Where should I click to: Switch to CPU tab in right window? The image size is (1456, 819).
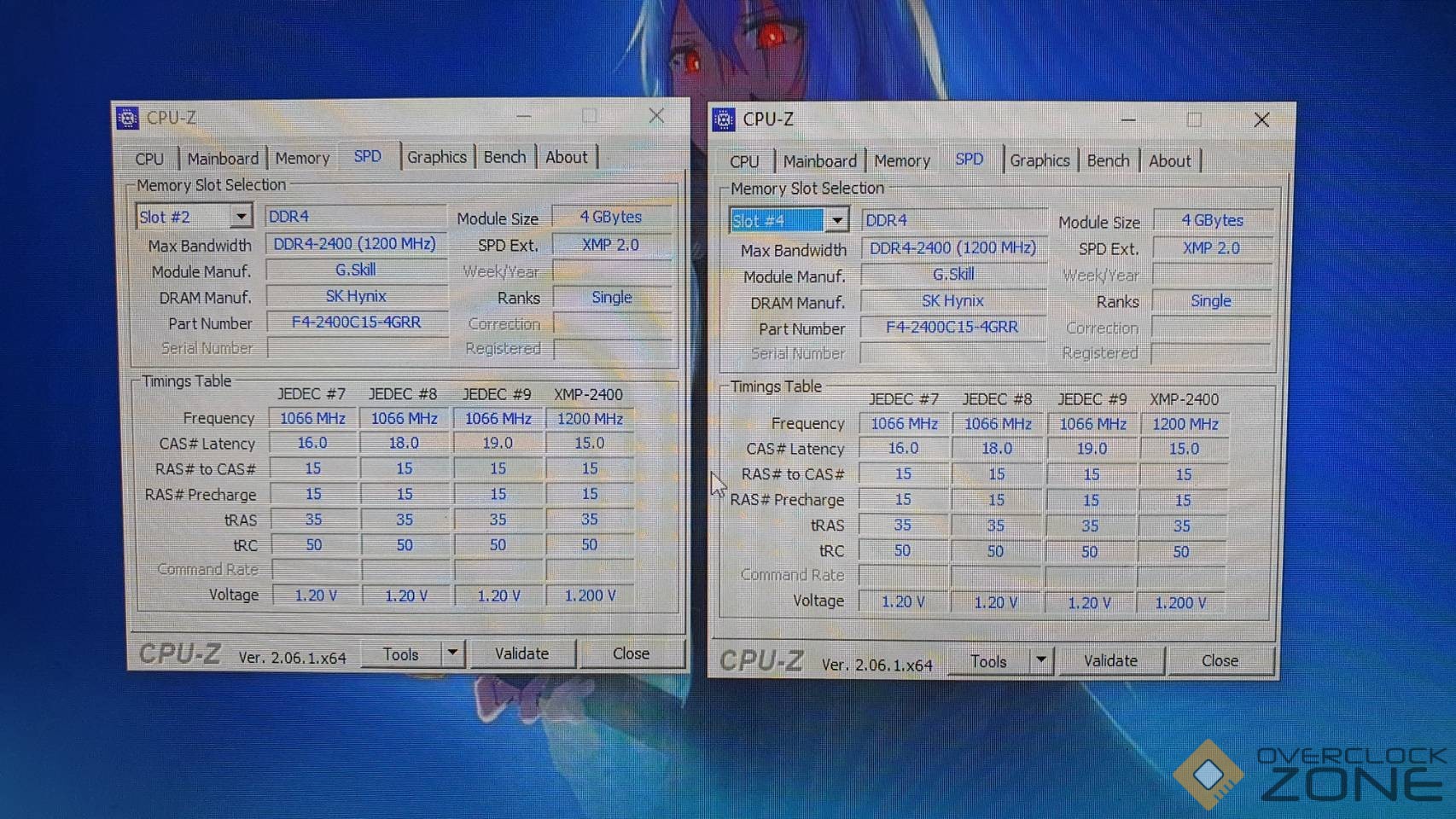pos(744,162)
